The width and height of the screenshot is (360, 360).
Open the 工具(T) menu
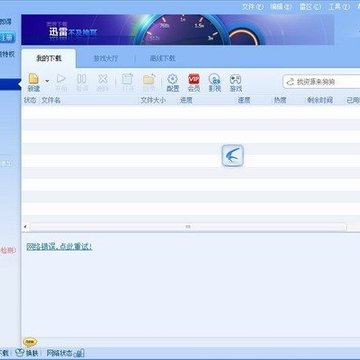pos(339,7)
